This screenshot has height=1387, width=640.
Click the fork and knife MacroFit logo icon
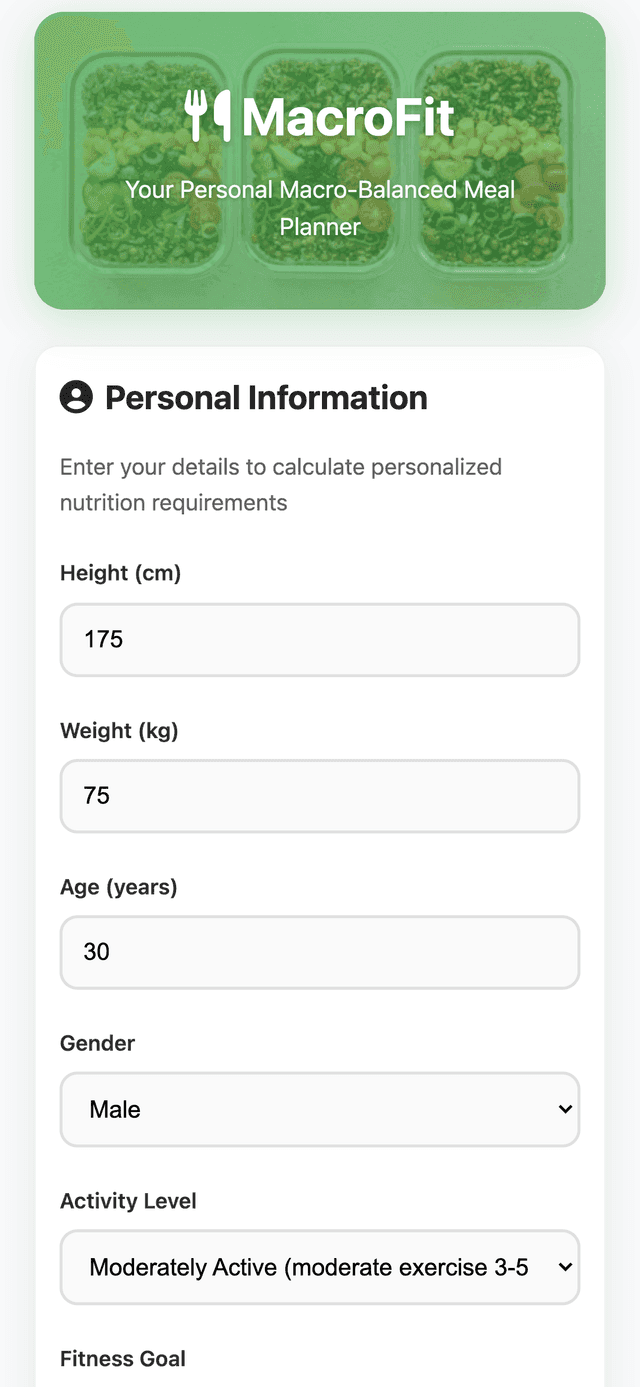pyautogui.click(x=208, y=115)
